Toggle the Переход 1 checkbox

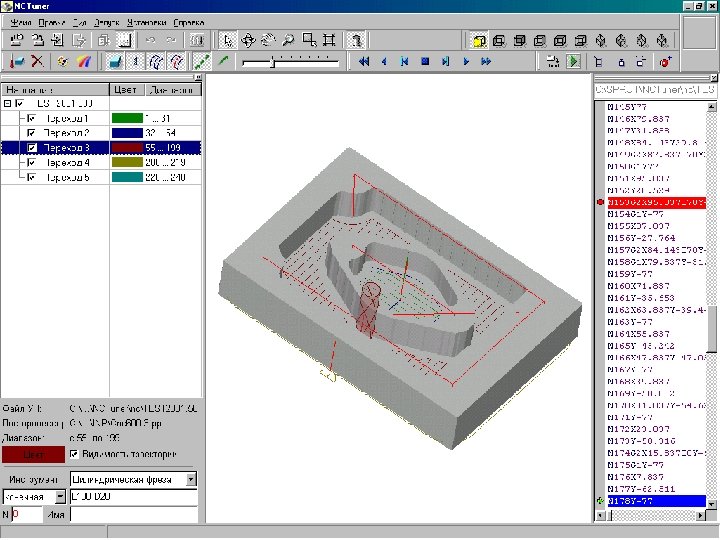tap(31, 118)
